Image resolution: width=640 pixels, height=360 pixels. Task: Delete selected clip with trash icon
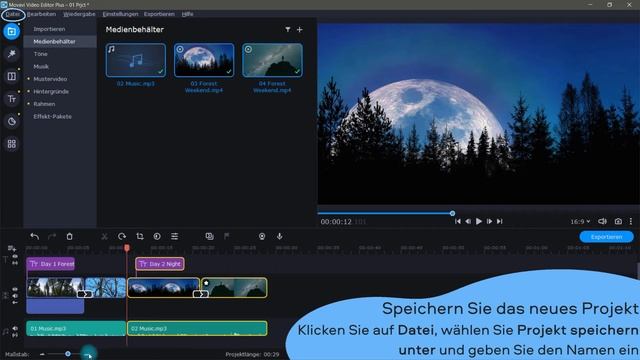[x=69, y=236]
